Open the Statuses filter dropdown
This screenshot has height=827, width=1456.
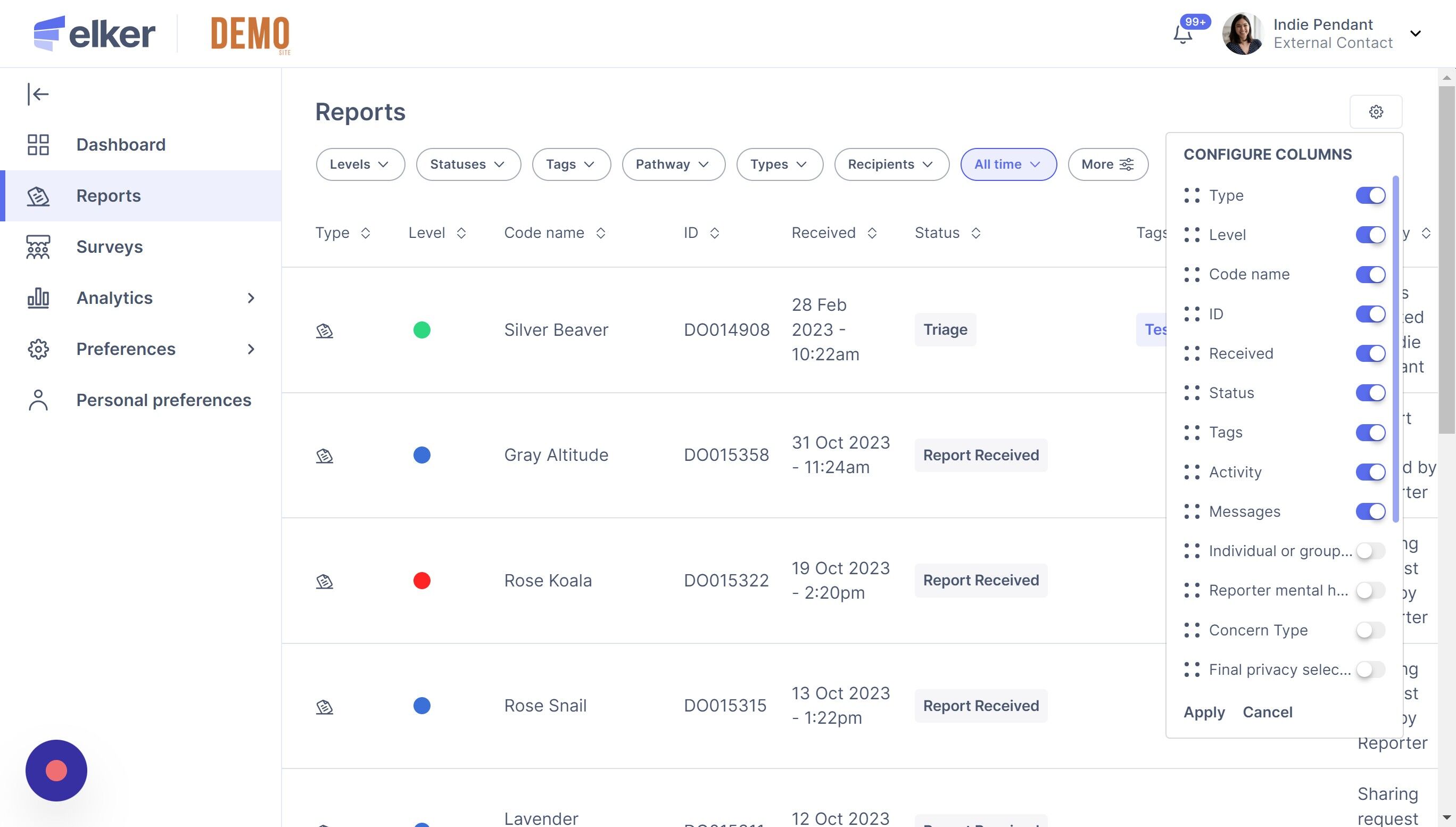pos(467,165)
